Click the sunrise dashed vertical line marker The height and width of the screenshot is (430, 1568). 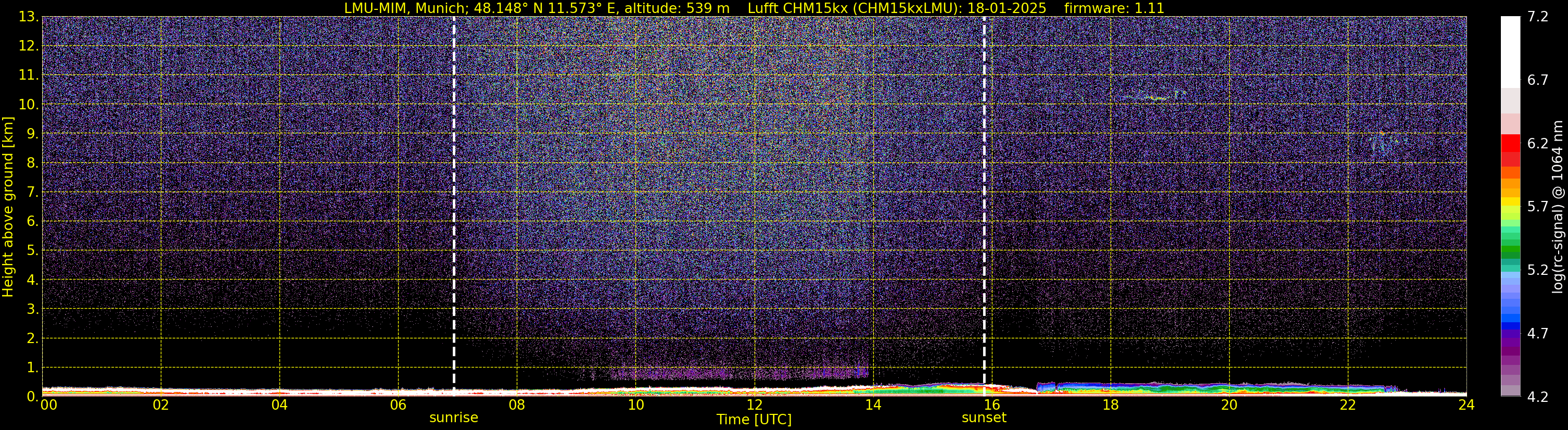(454, 206)
